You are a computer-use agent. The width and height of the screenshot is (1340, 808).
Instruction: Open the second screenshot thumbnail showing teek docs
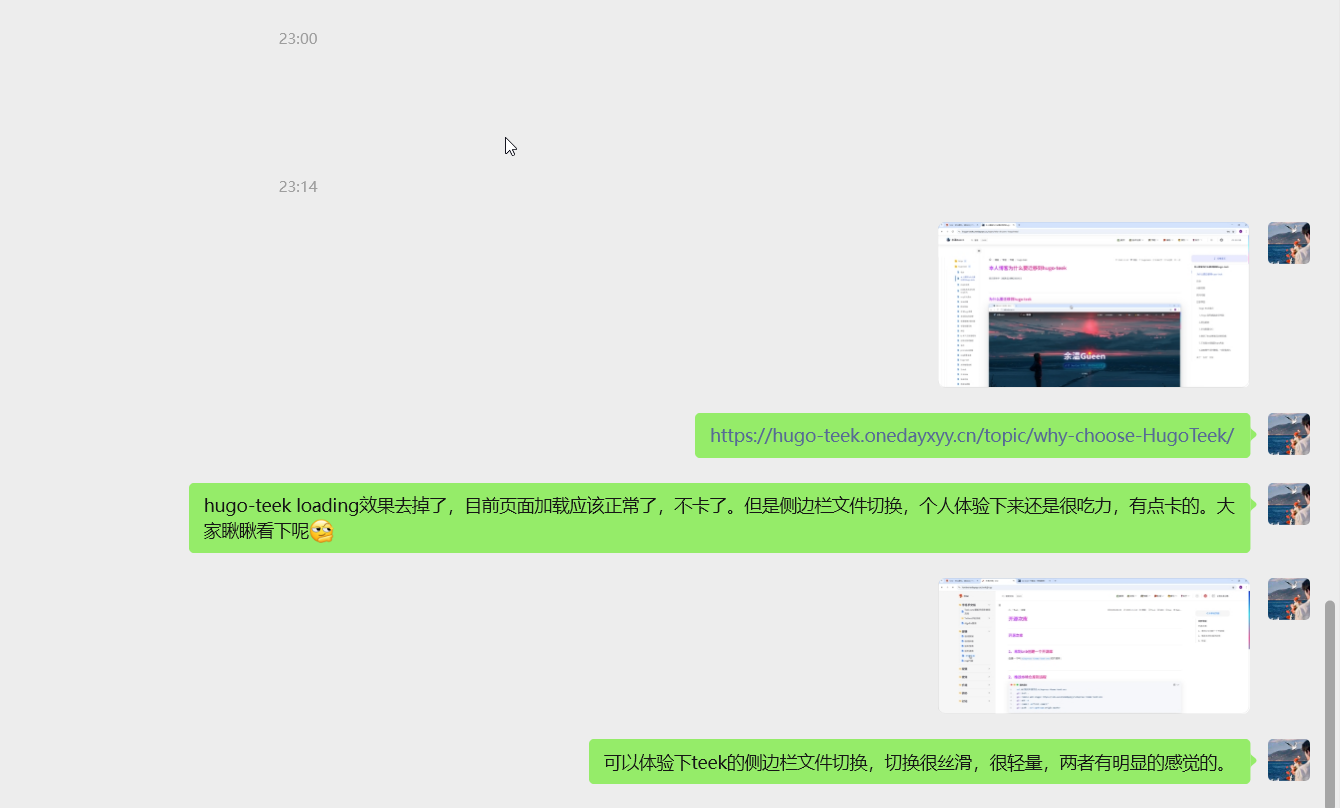pyautogui.click(x=1093, y=645)
